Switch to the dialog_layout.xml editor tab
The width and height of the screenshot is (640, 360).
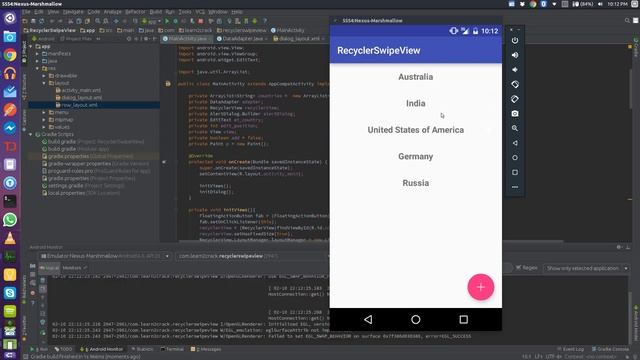299,38
